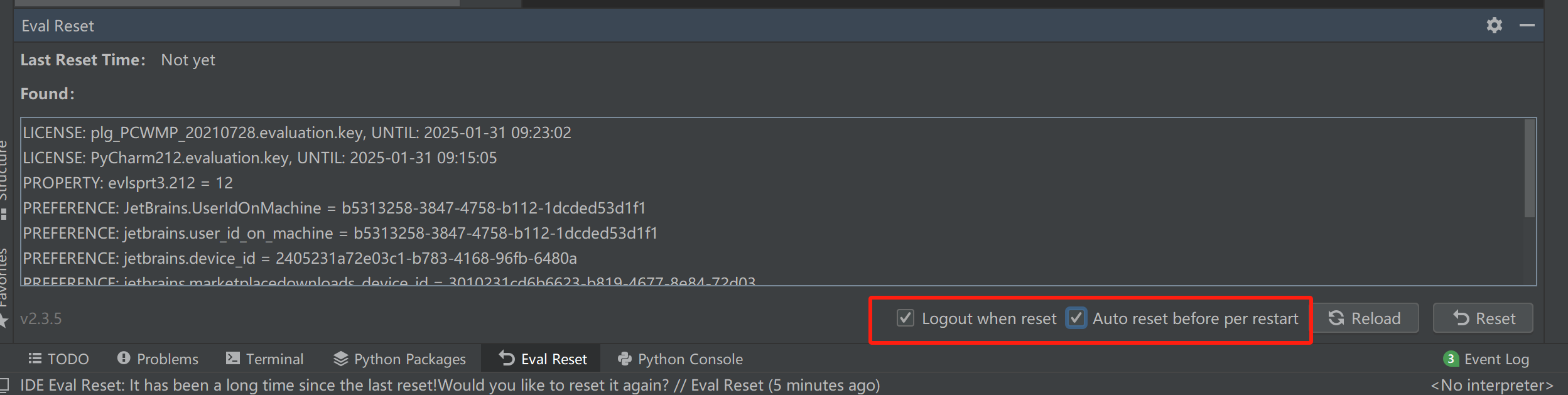
Task: Open the No interpreter selector
Action: coord(1491,385)
